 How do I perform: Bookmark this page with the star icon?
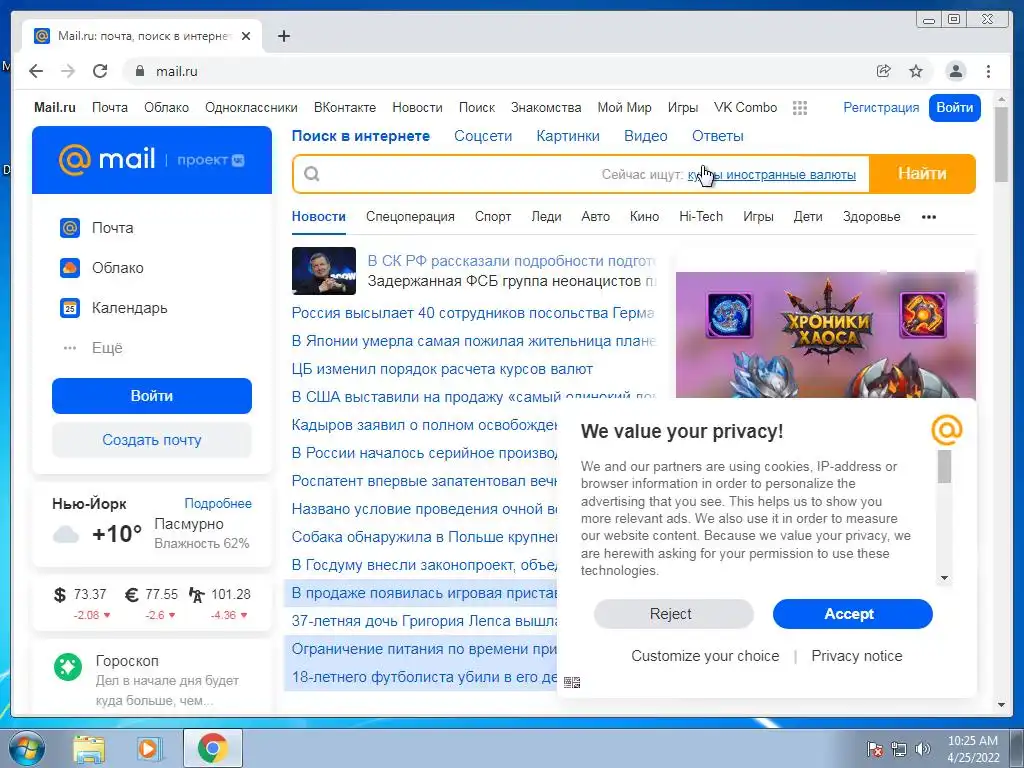pyautogui.click(x=916, y=71)
